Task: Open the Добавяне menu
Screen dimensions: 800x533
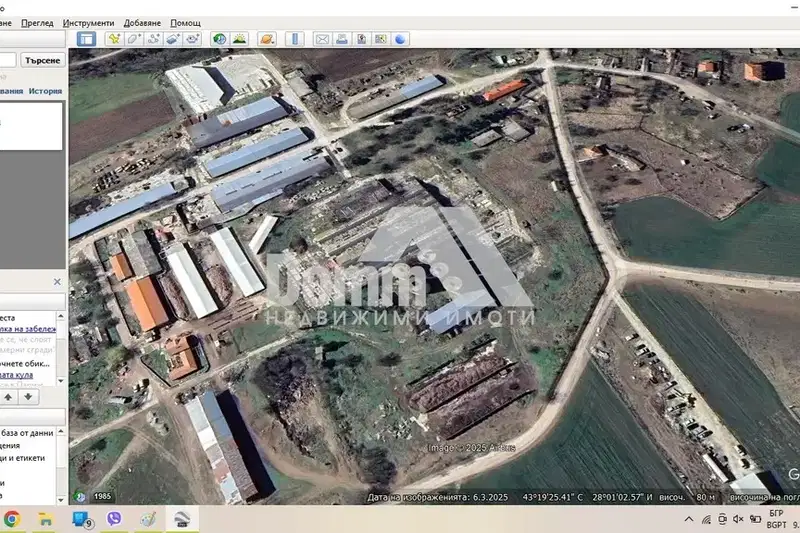Action: point(142,23)
